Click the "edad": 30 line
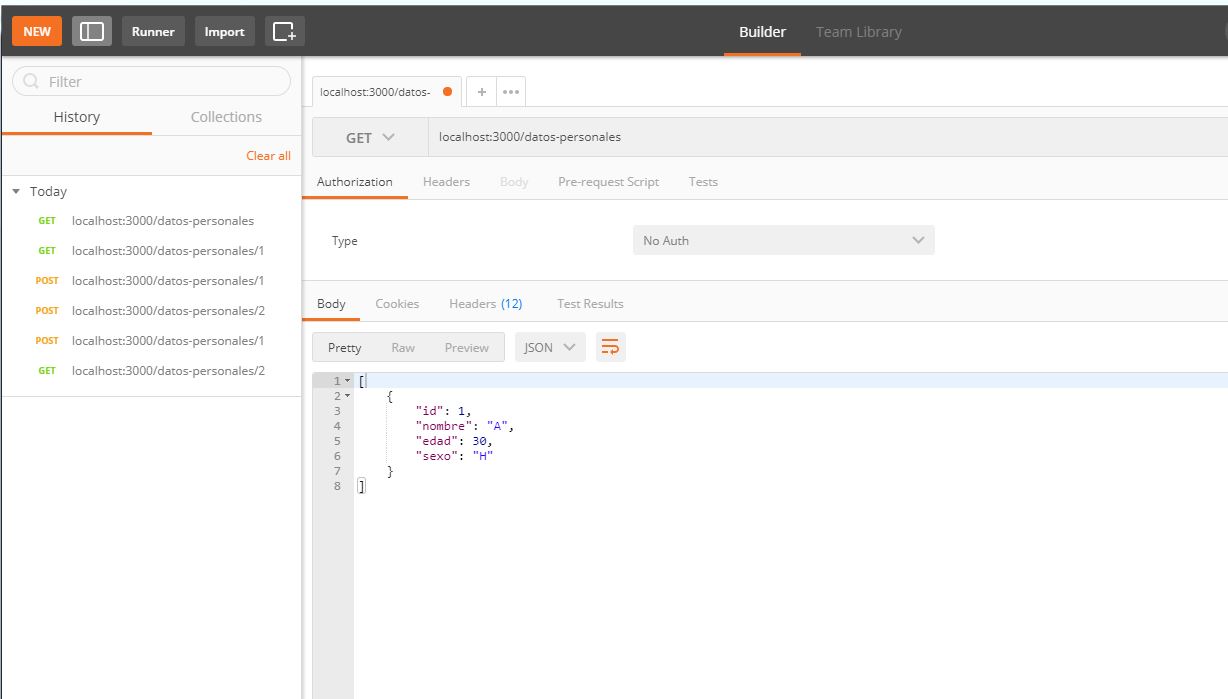The image size is (1228, 699). [x=454, y=441]
